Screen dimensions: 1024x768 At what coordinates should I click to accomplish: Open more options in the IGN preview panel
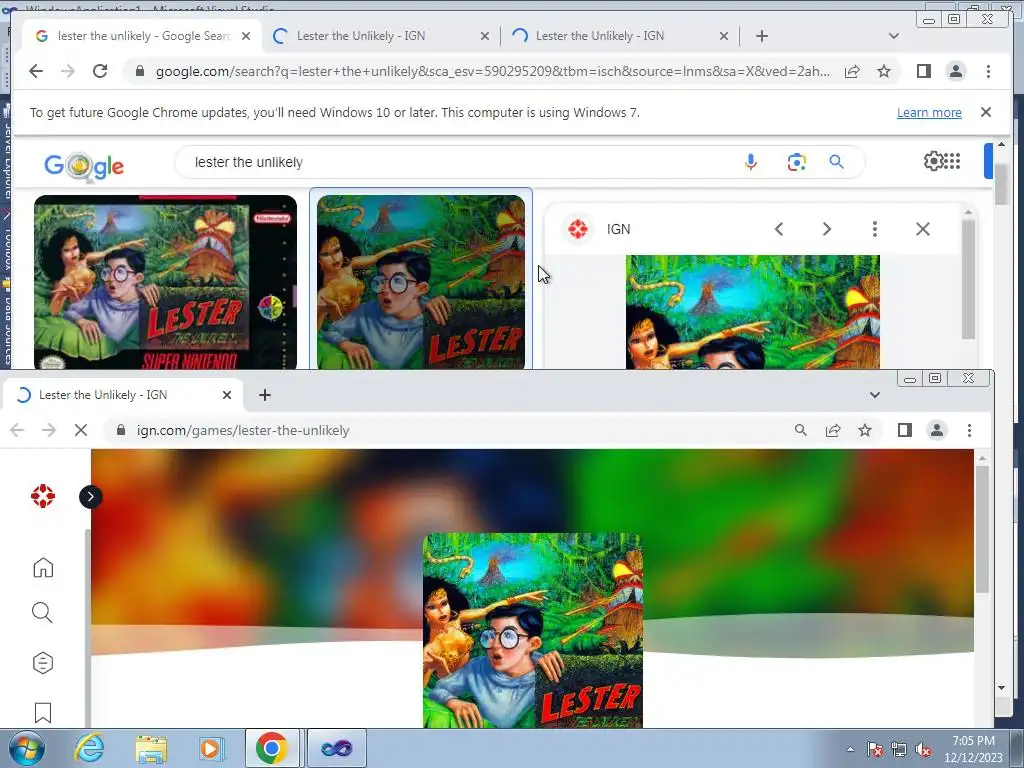point(874,229)
